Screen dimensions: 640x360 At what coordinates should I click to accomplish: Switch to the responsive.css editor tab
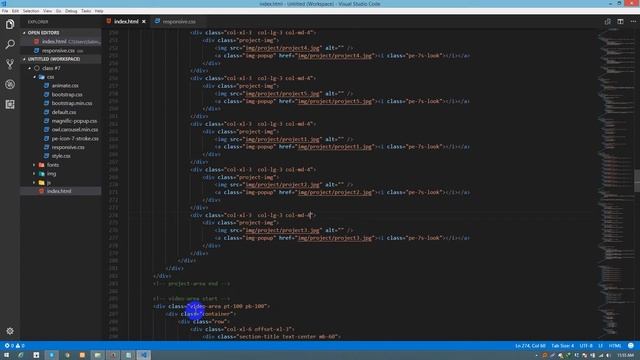pos(179,22)
